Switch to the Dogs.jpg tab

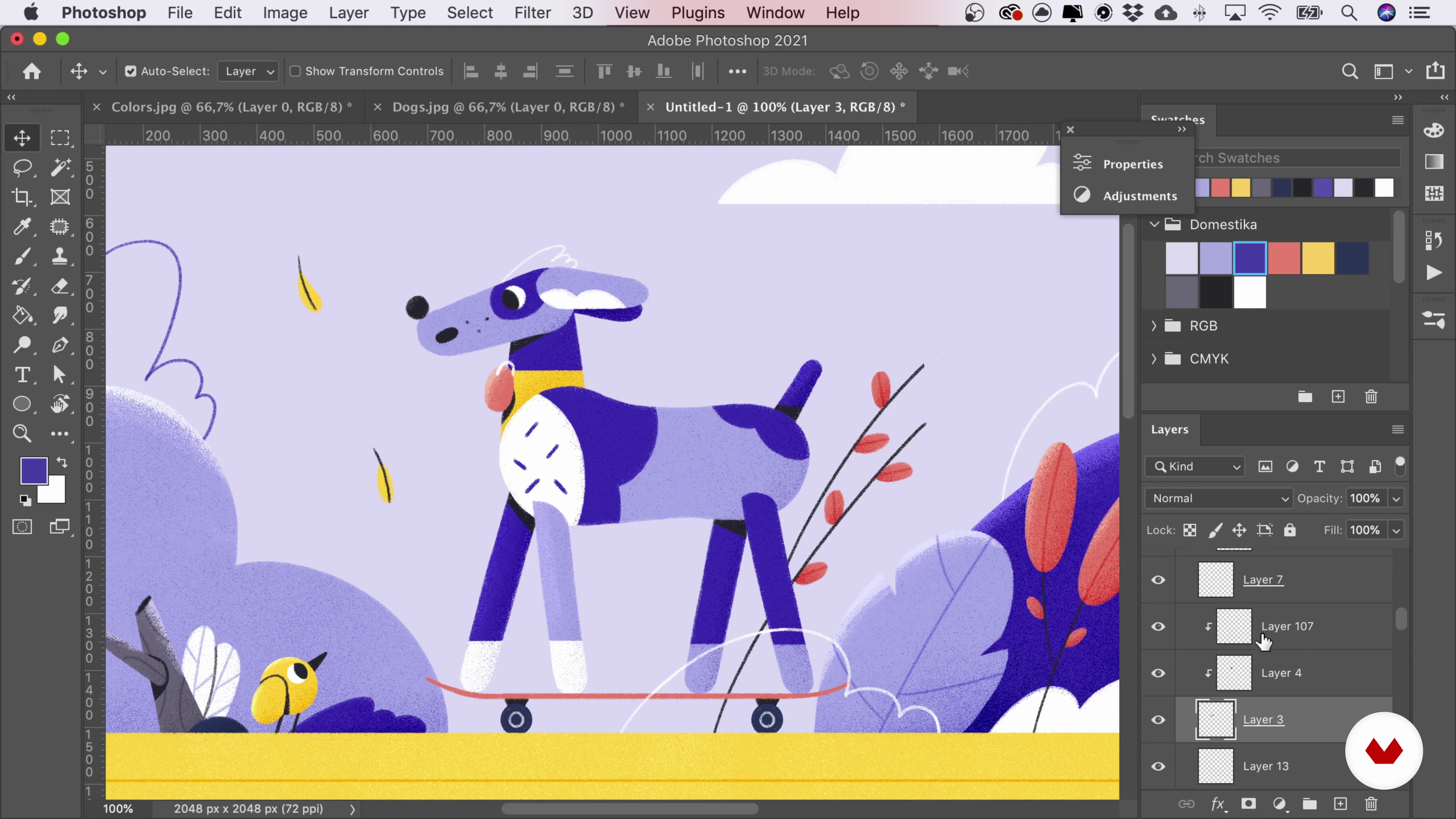click(x=508, y=107)
